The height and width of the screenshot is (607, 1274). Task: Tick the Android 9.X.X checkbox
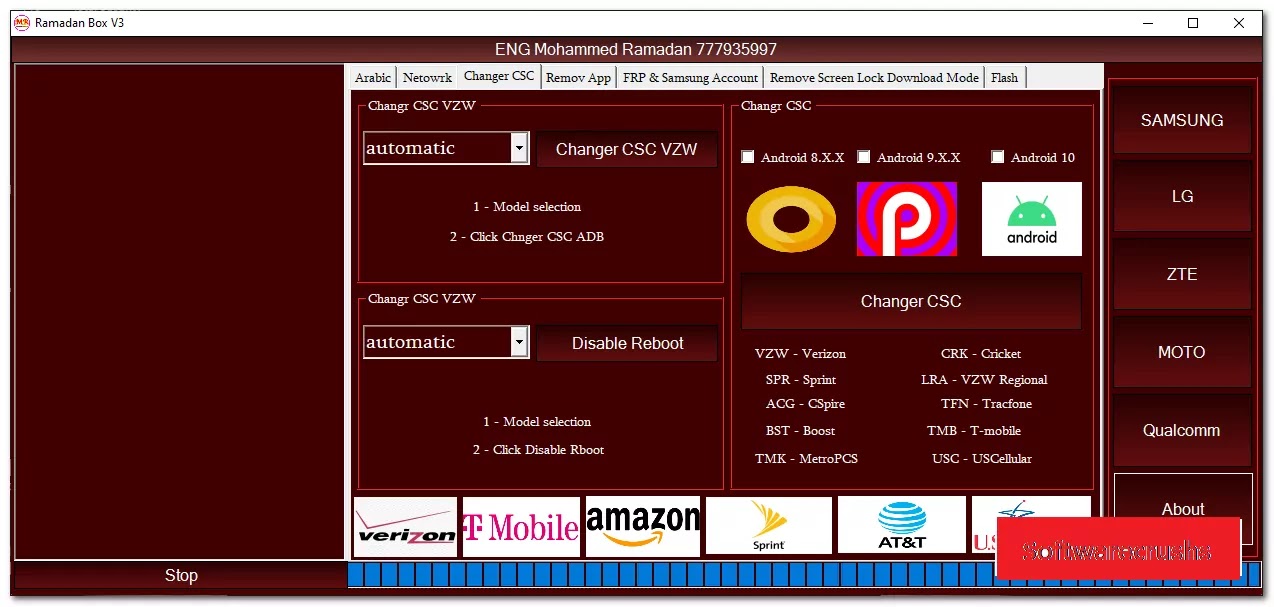click(864, 157)
